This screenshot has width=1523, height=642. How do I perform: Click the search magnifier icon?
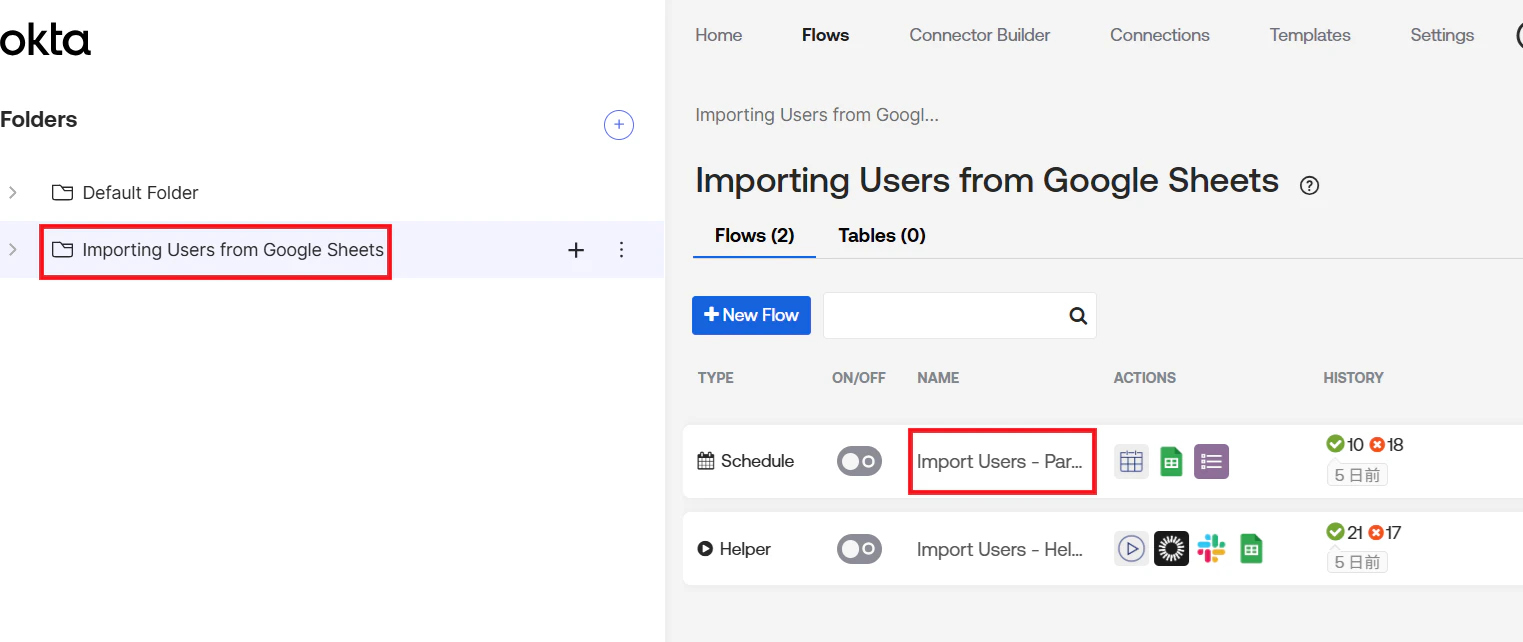[x=1078, y=316]
